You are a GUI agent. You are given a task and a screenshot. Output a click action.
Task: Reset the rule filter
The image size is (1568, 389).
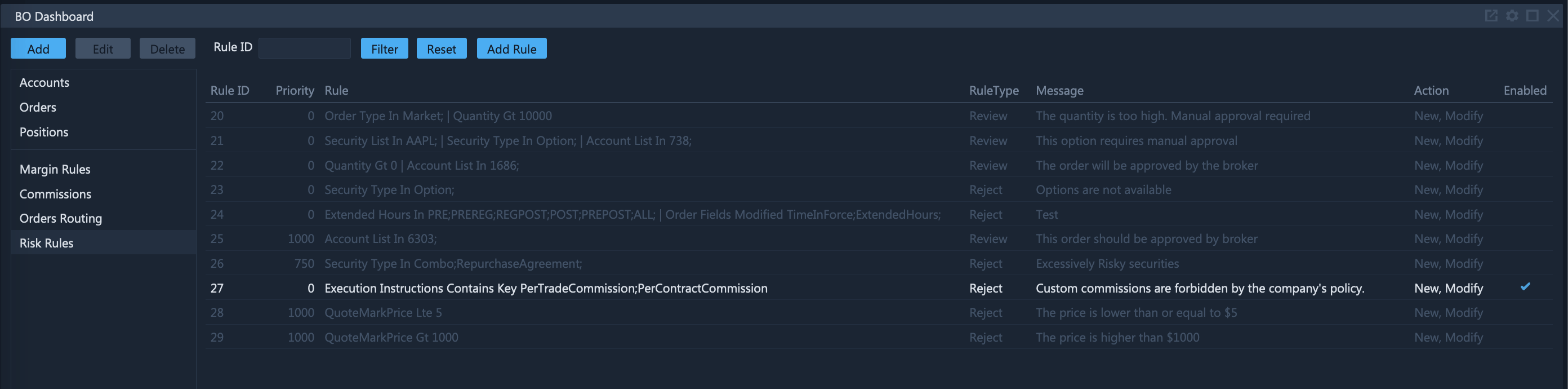(442, 48)
